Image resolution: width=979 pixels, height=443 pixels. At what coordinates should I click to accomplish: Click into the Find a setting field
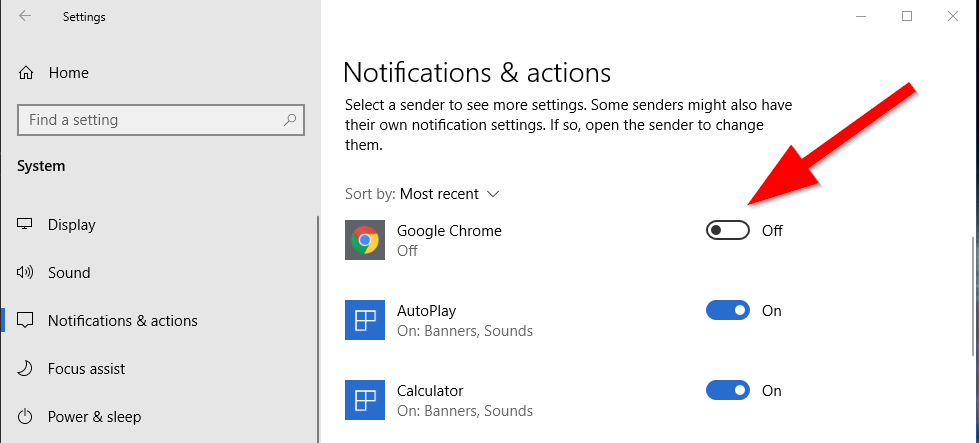click(x=161, y=120)
